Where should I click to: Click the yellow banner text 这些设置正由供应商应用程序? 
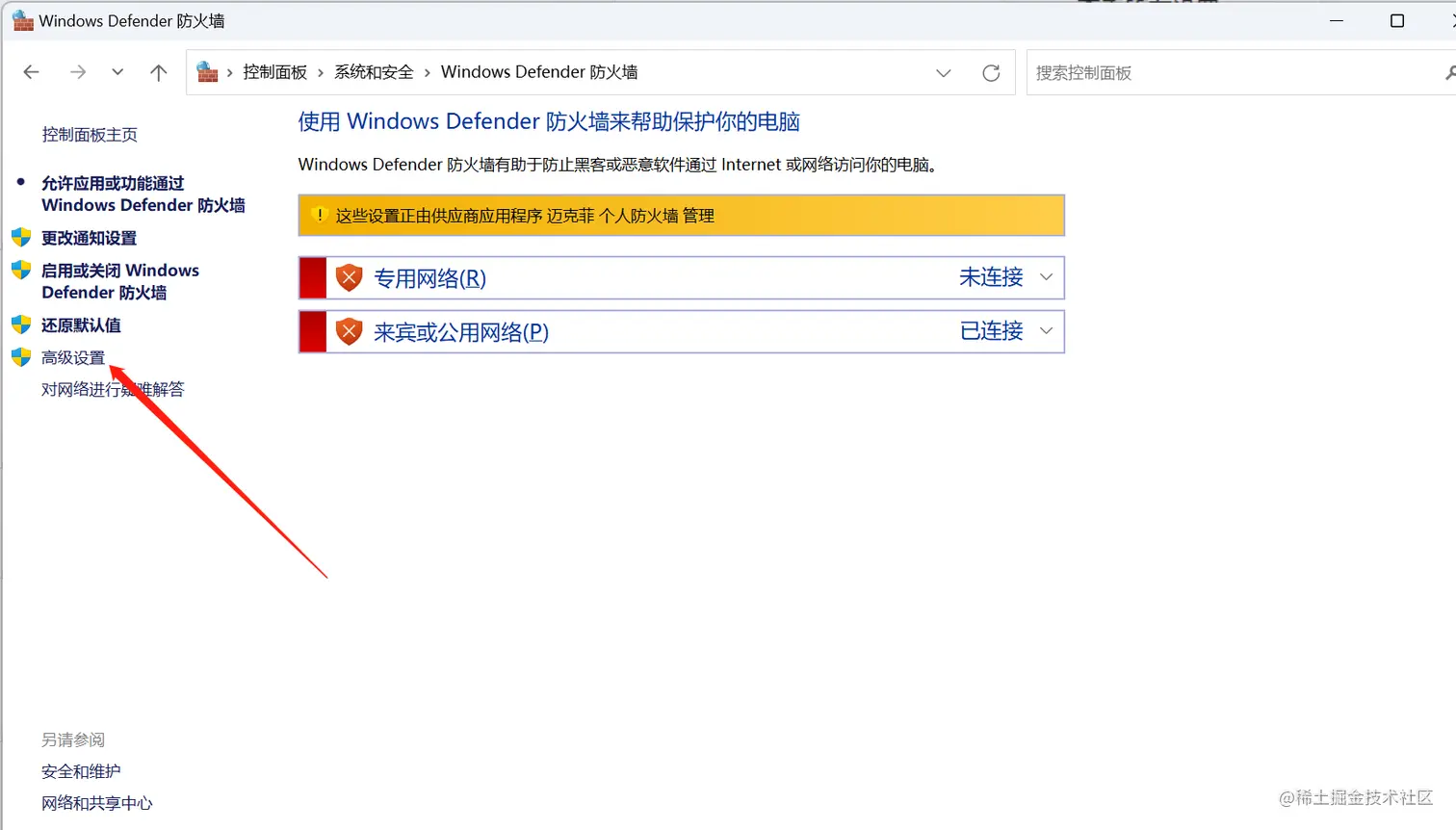point(439,216)
